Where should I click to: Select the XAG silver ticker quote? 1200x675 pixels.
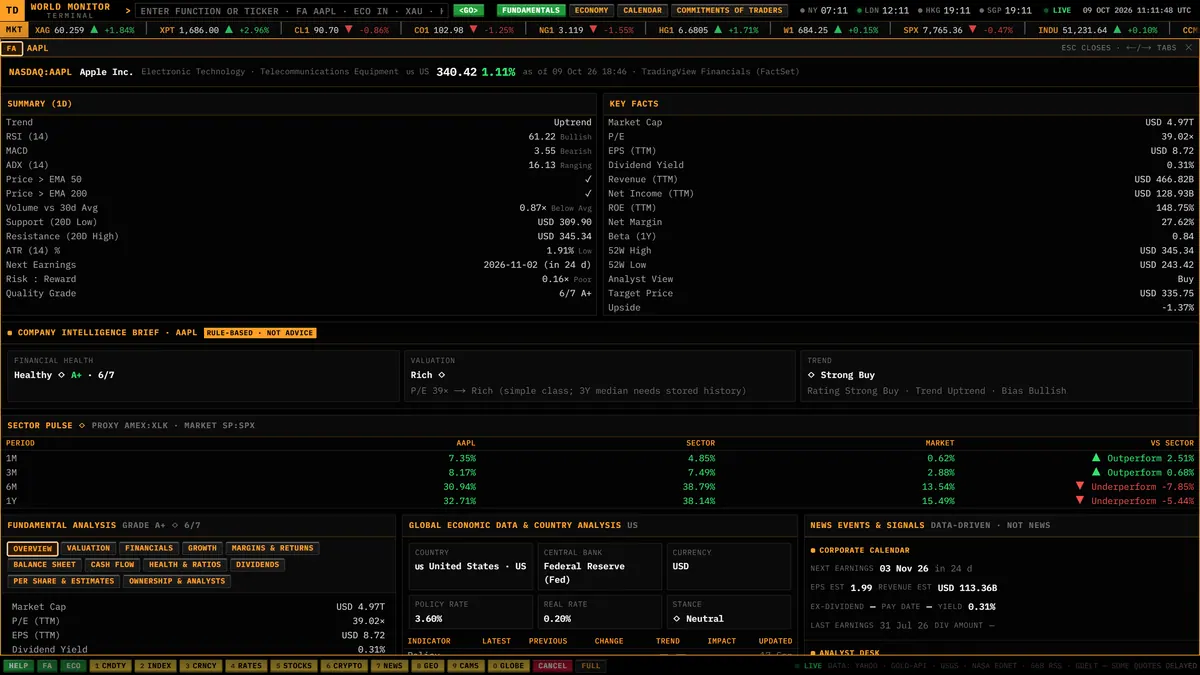pos(84,30)
